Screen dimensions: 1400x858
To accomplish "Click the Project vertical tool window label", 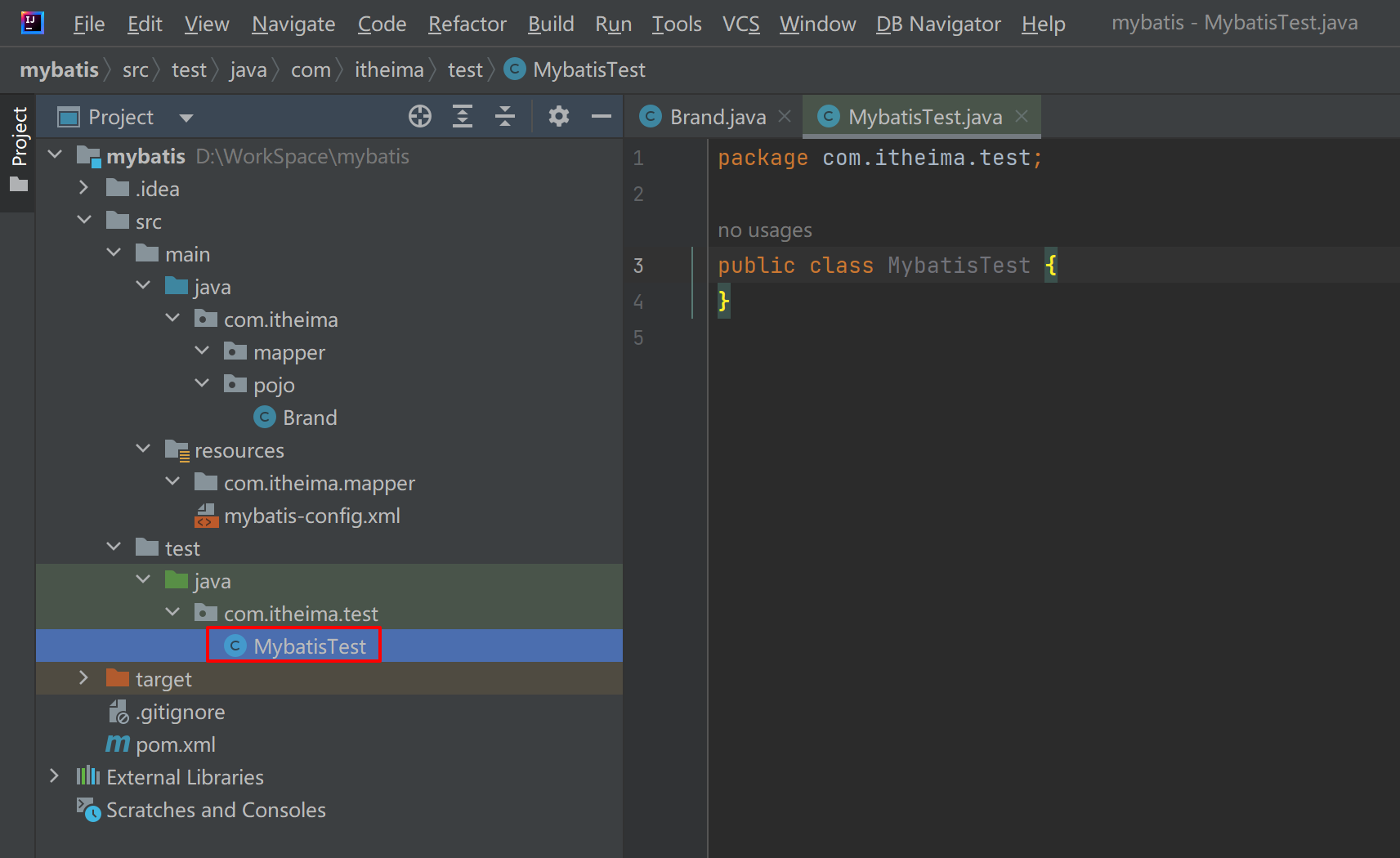I will tap(20, 136).
